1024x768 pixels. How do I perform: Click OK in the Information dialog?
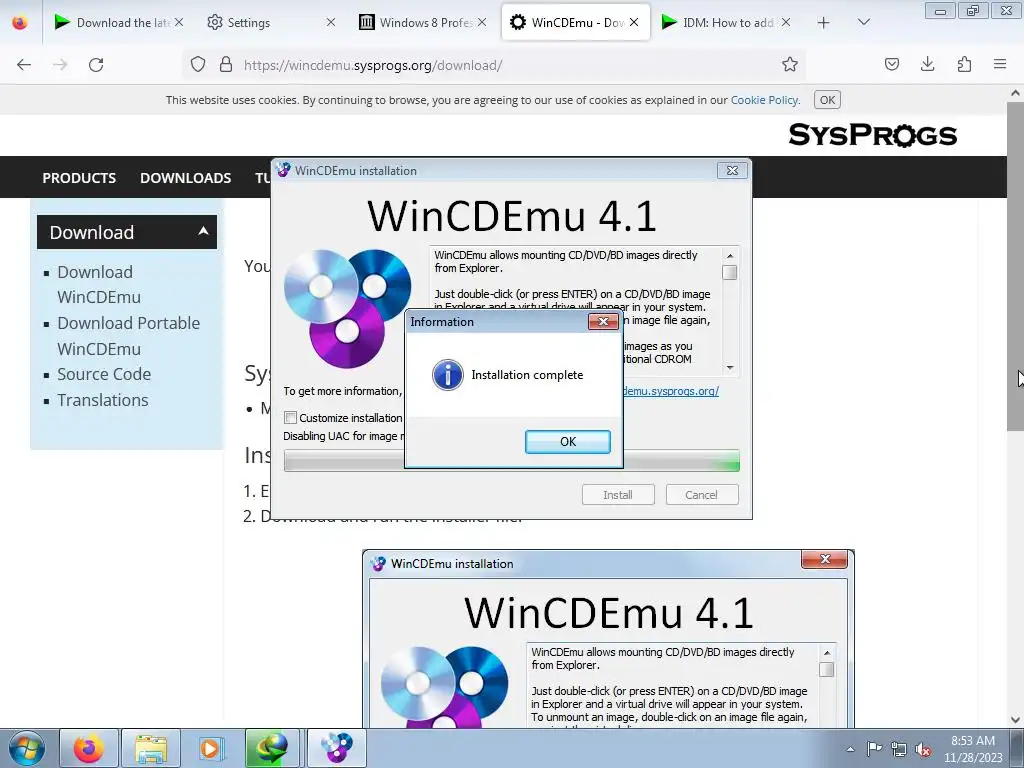(568, 441)
